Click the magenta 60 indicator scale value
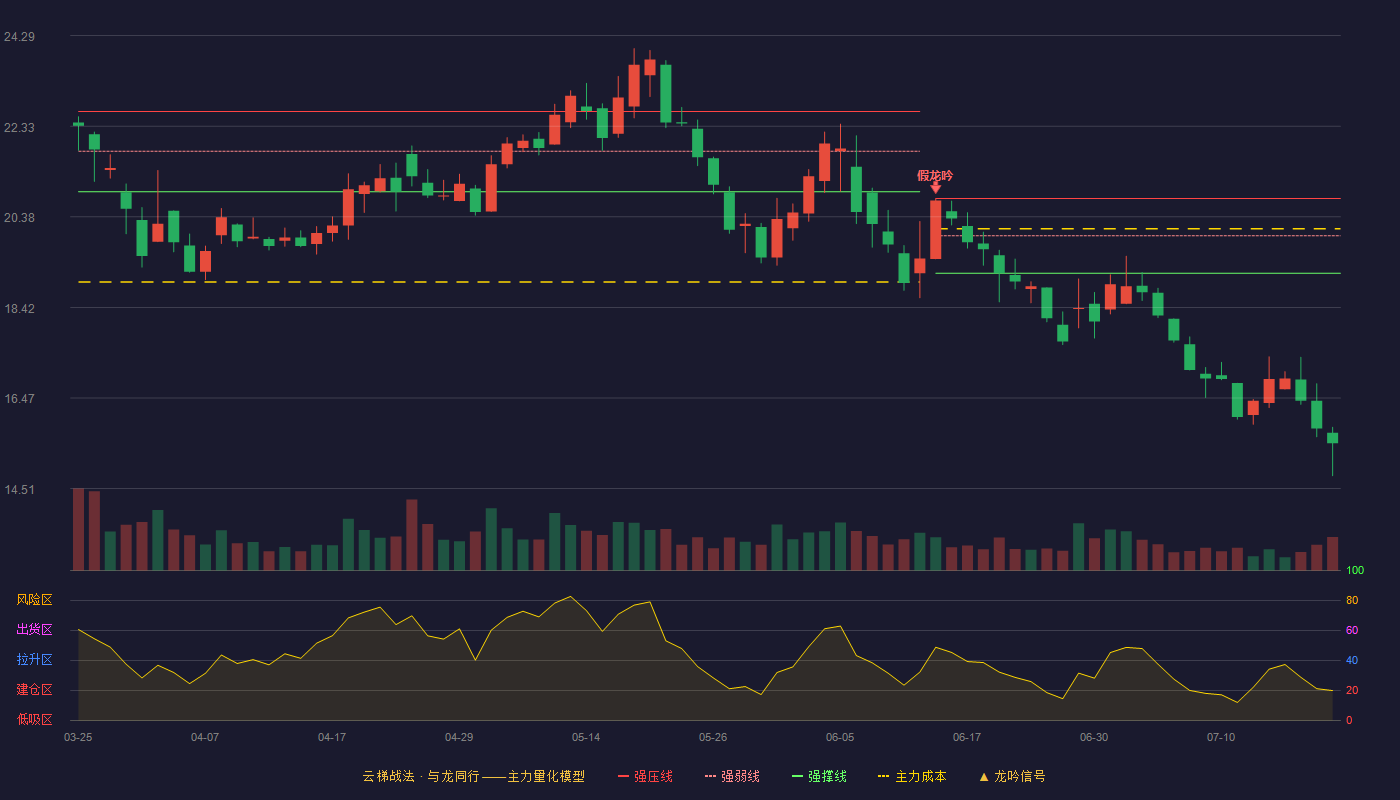Viewport: 1400px width, 800px height. tap(1352, 630)
